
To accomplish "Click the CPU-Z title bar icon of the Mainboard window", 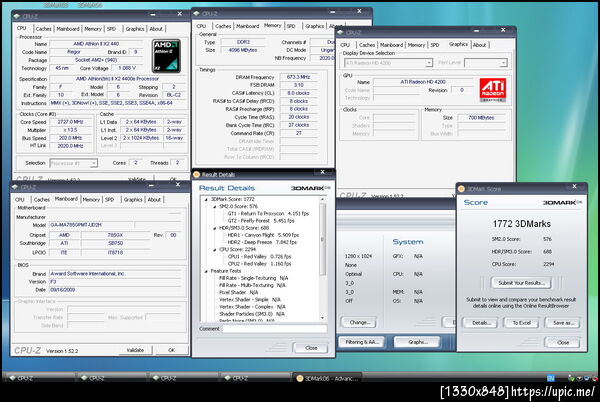I will (x=15, y=187).
